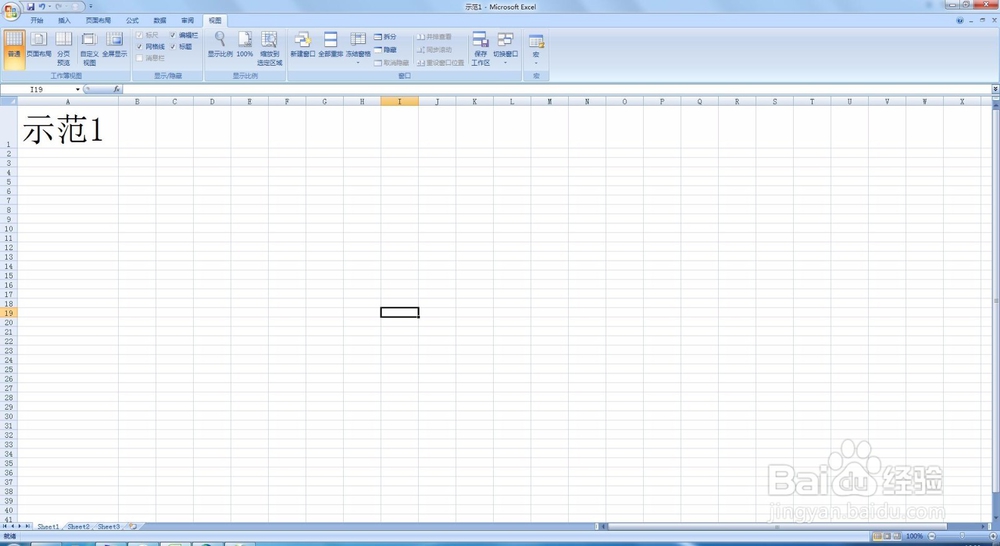This screenshot has width=1000, height=546.
Task: Open the 页面布局 ribbon tab
Action: click(98, 20)
